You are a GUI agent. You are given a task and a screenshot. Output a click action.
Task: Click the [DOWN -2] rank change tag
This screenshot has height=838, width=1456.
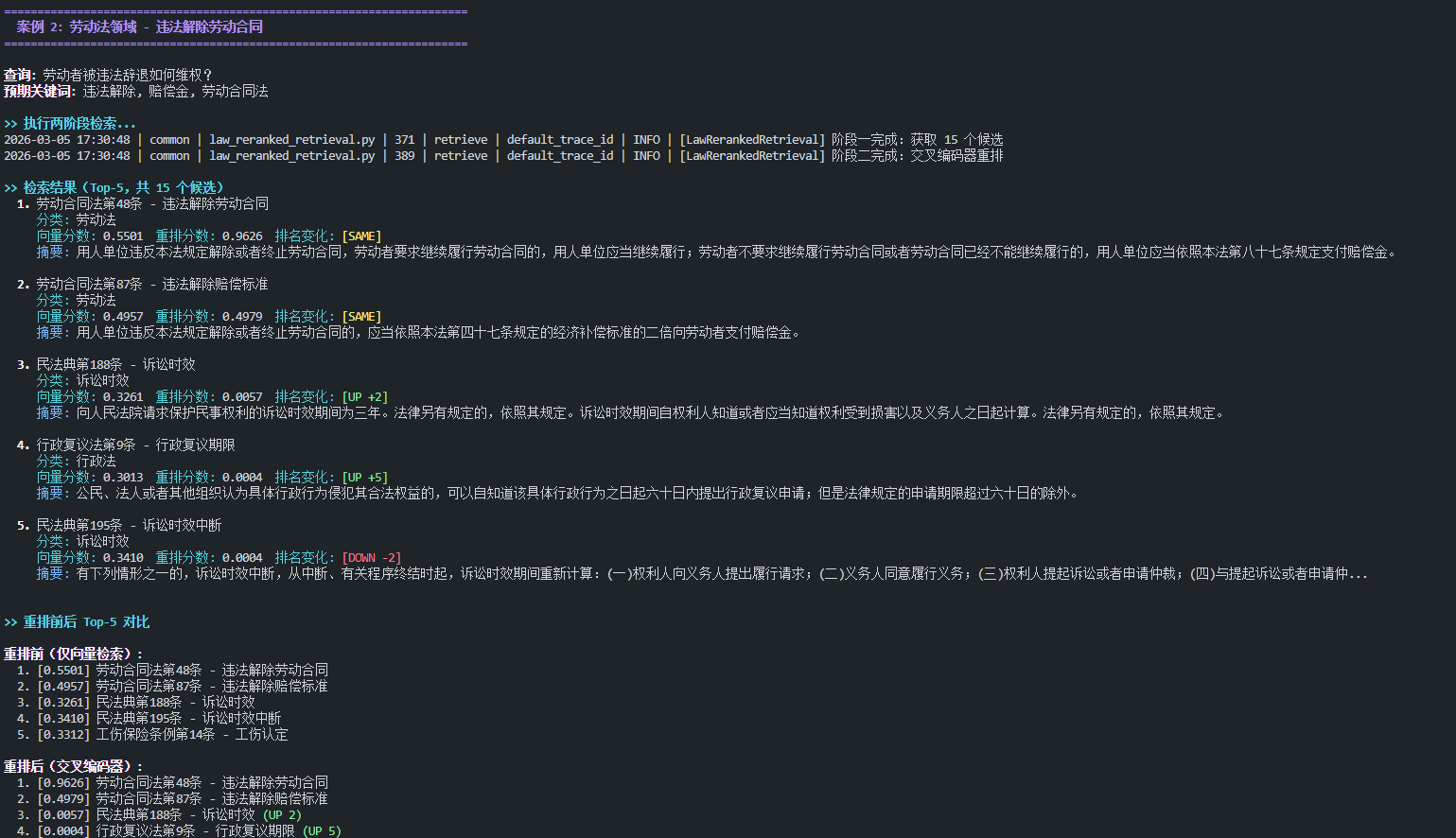(x=372, y=557)
